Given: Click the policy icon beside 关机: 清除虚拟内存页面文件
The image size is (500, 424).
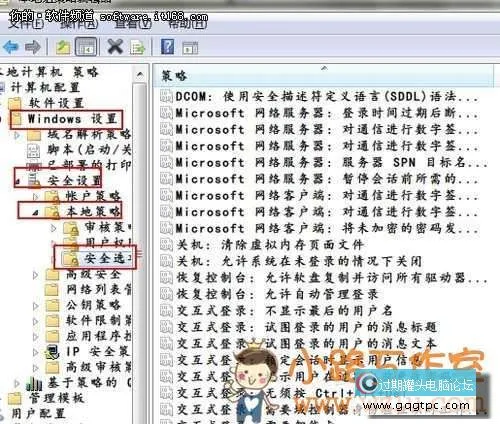Looking at the screenshot, I should (166, 244).
